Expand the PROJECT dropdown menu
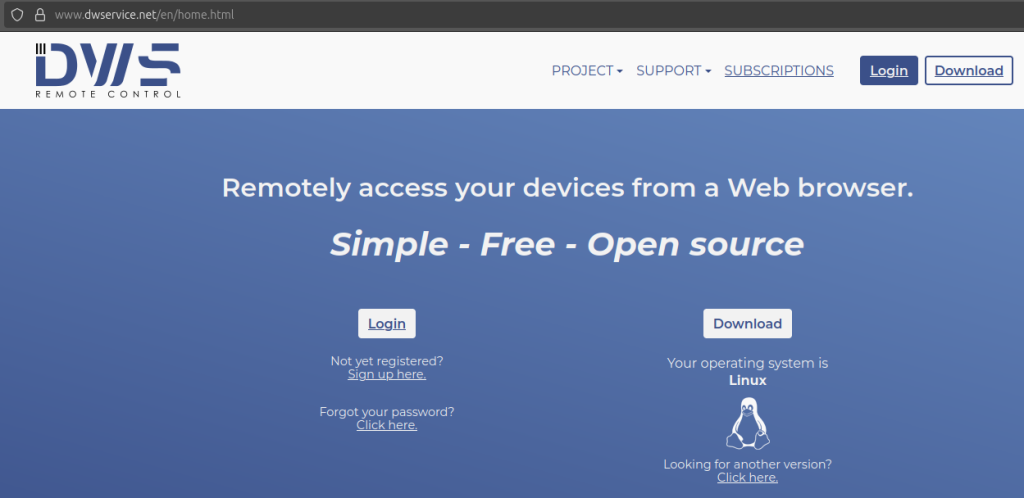The image size is (1024, 498). pos(587,70)
